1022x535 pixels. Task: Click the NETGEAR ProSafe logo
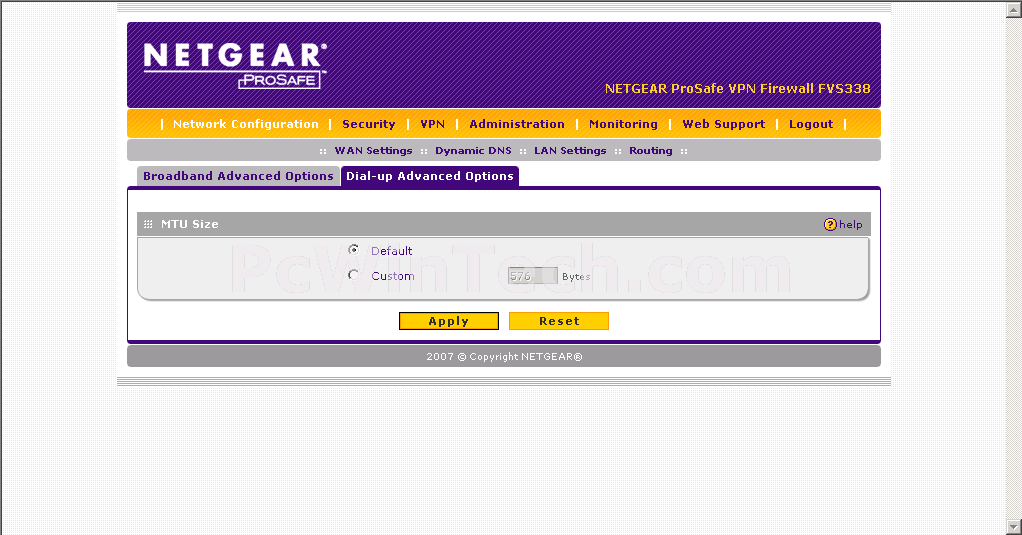click(235, 65)
